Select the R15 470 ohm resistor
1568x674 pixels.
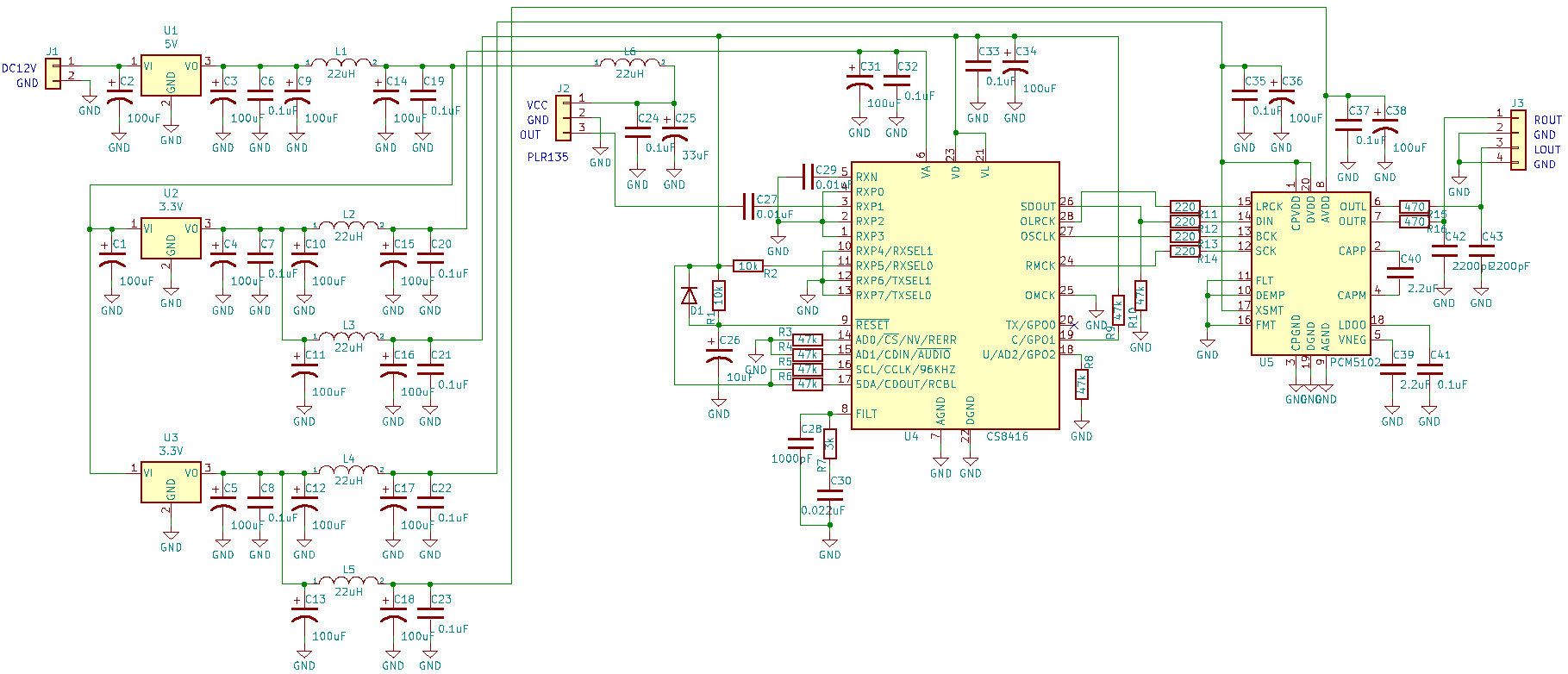click(1414, 207)
